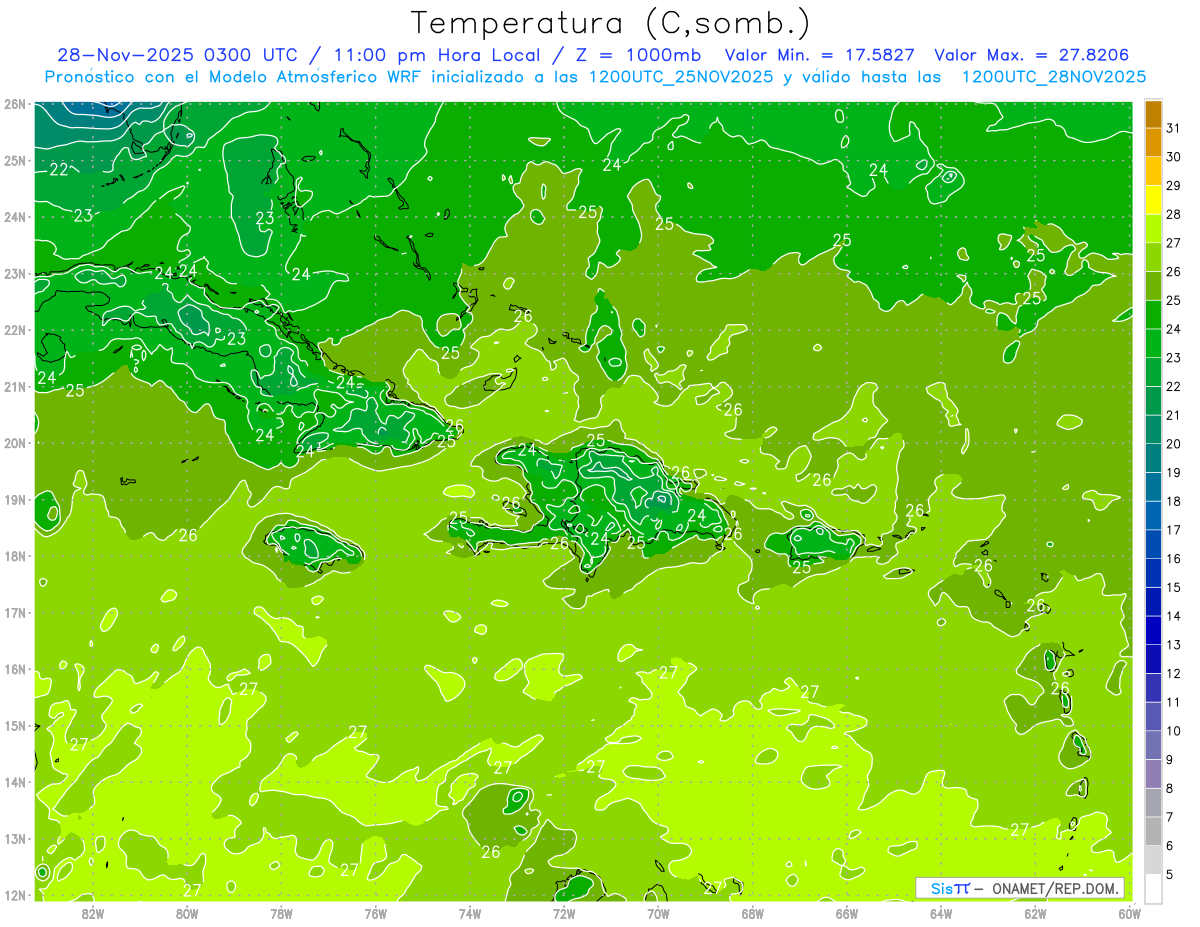This screenshot has height=927, width=1200.
Task: Click the gray colorbar segment between 6 and 7
Action: point(1153,831)
